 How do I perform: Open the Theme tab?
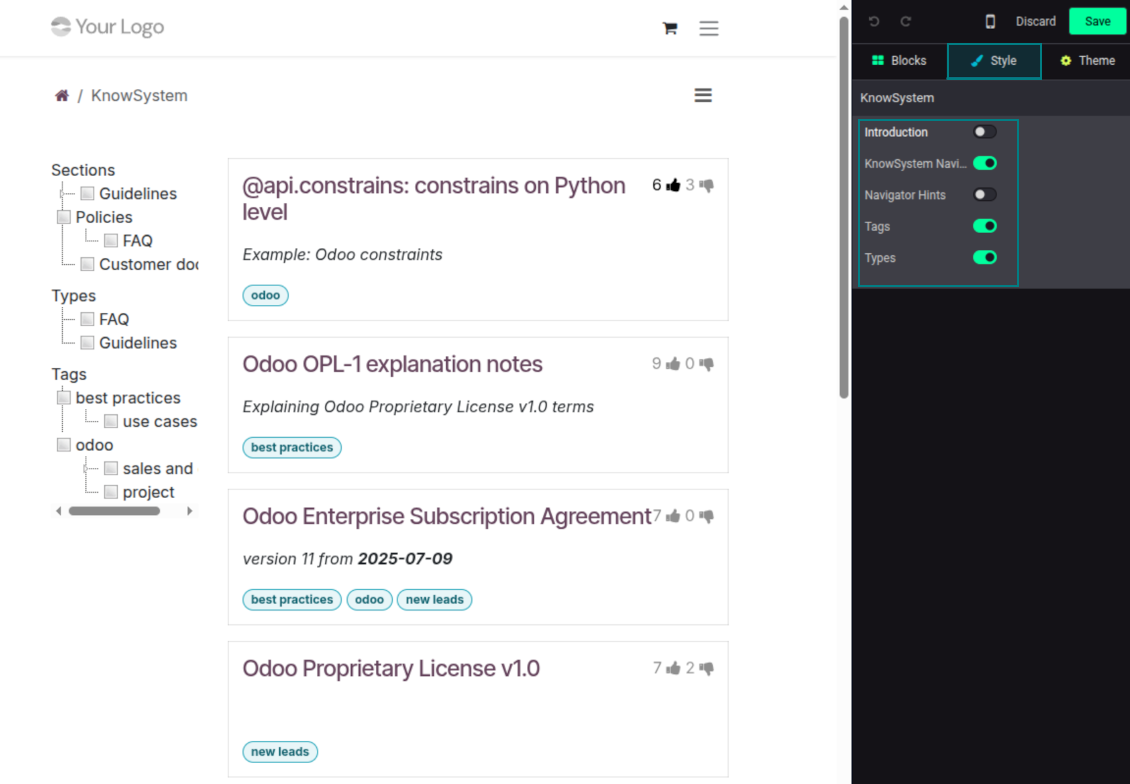click(1087, 61)
